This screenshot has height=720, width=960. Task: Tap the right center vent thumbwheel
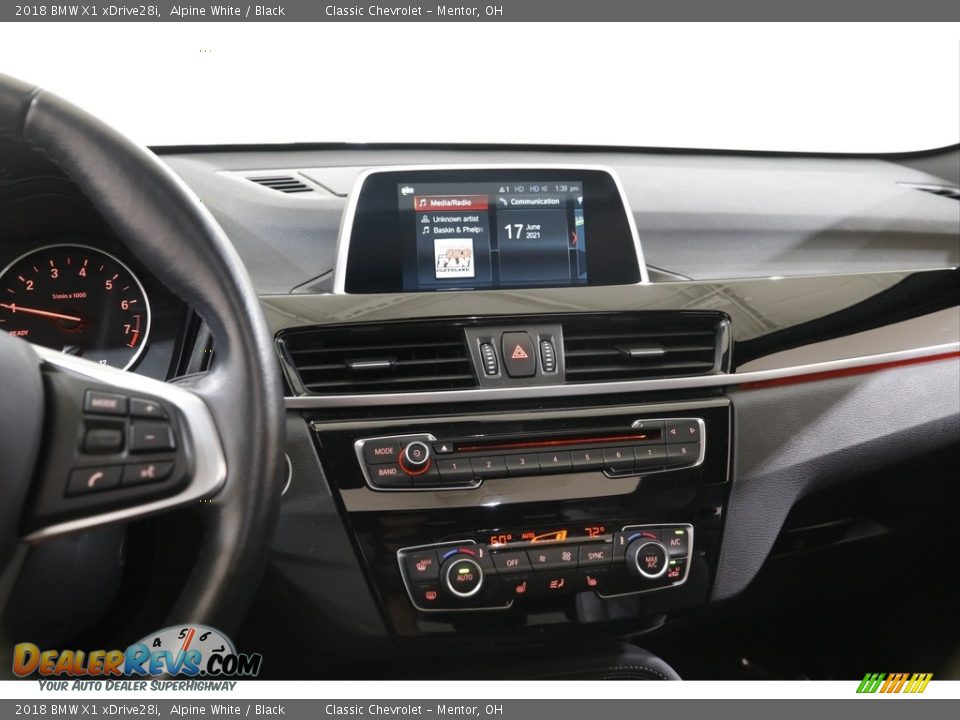(547, 354)
